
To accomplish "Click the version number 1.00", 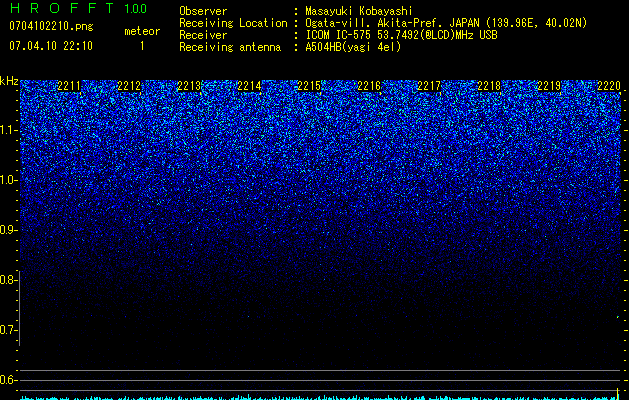I will pos(136,9).
